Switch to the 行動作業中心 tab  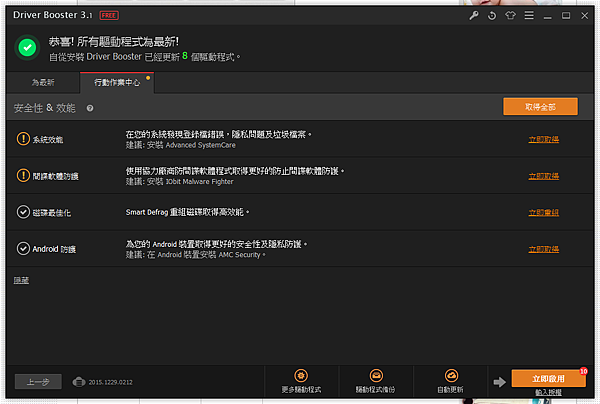117,83
